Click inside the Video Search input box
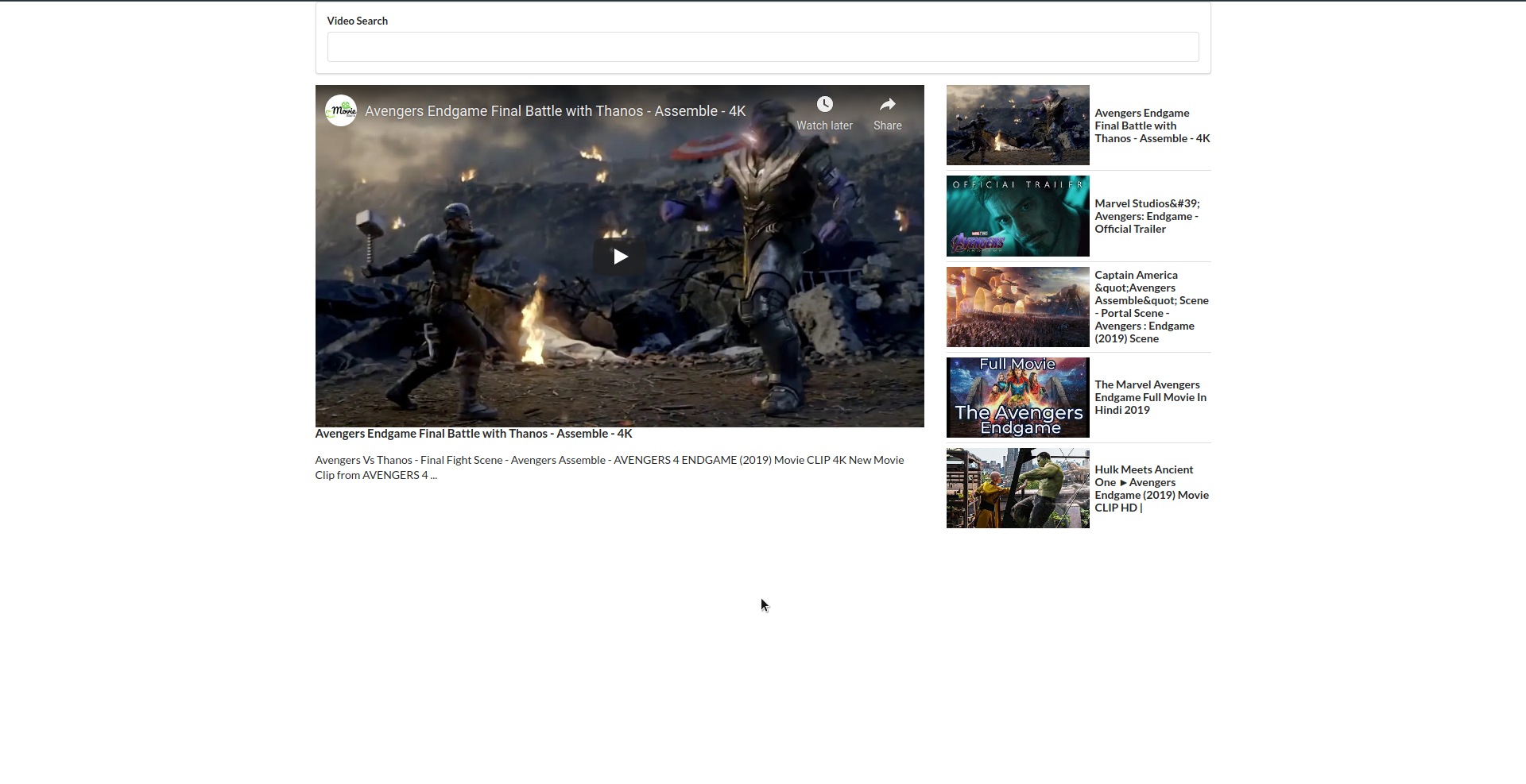Image resolution: width=1526 pixels, height=784 pixels. 762,47
